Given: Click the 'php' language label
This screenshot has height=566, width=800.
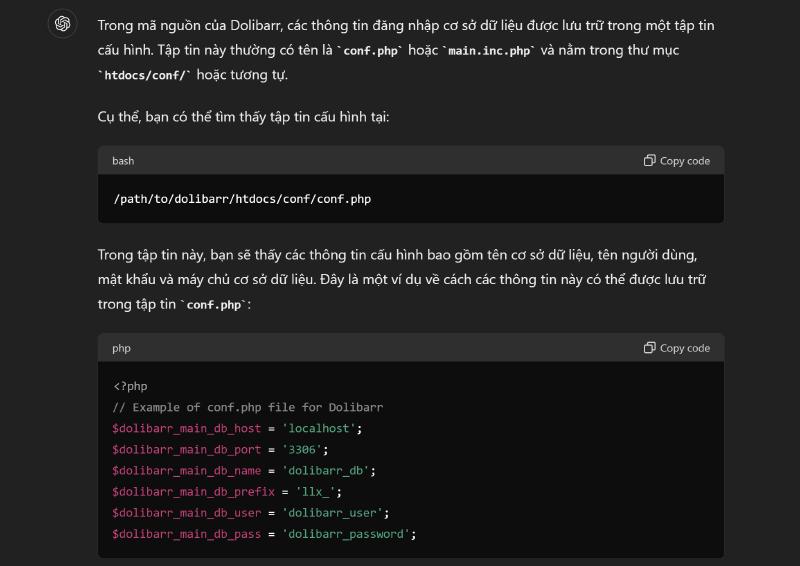Looking at the screenshot, I should [121, 348].
